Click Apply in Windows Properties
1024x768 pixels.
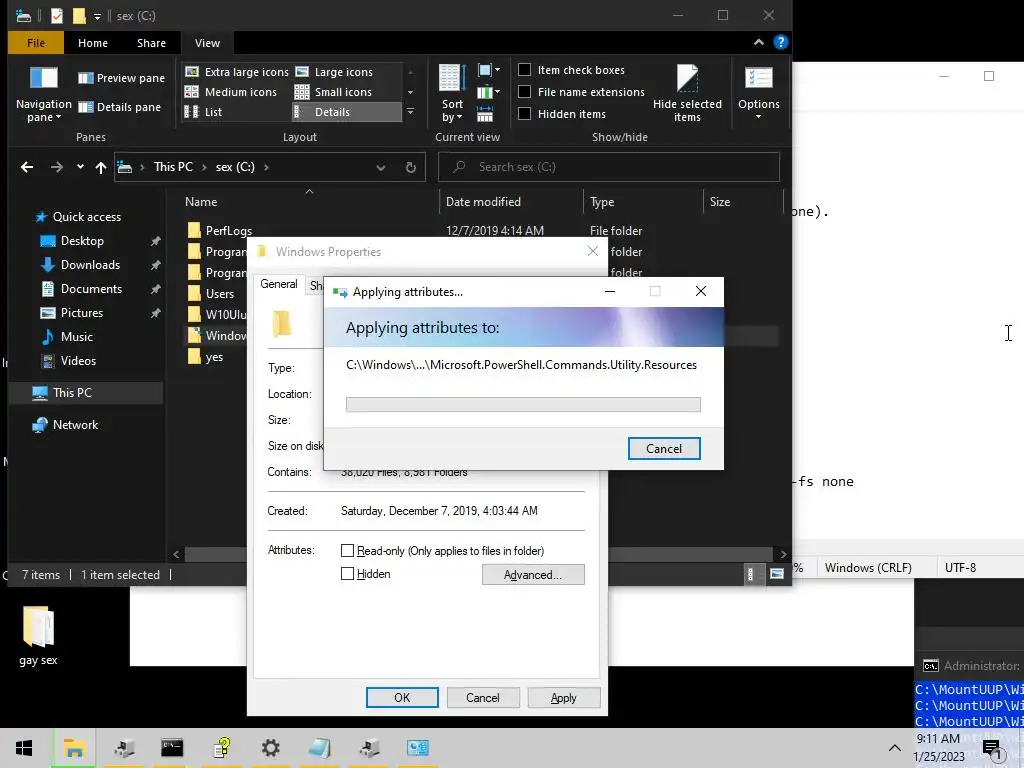pos(564,697)
